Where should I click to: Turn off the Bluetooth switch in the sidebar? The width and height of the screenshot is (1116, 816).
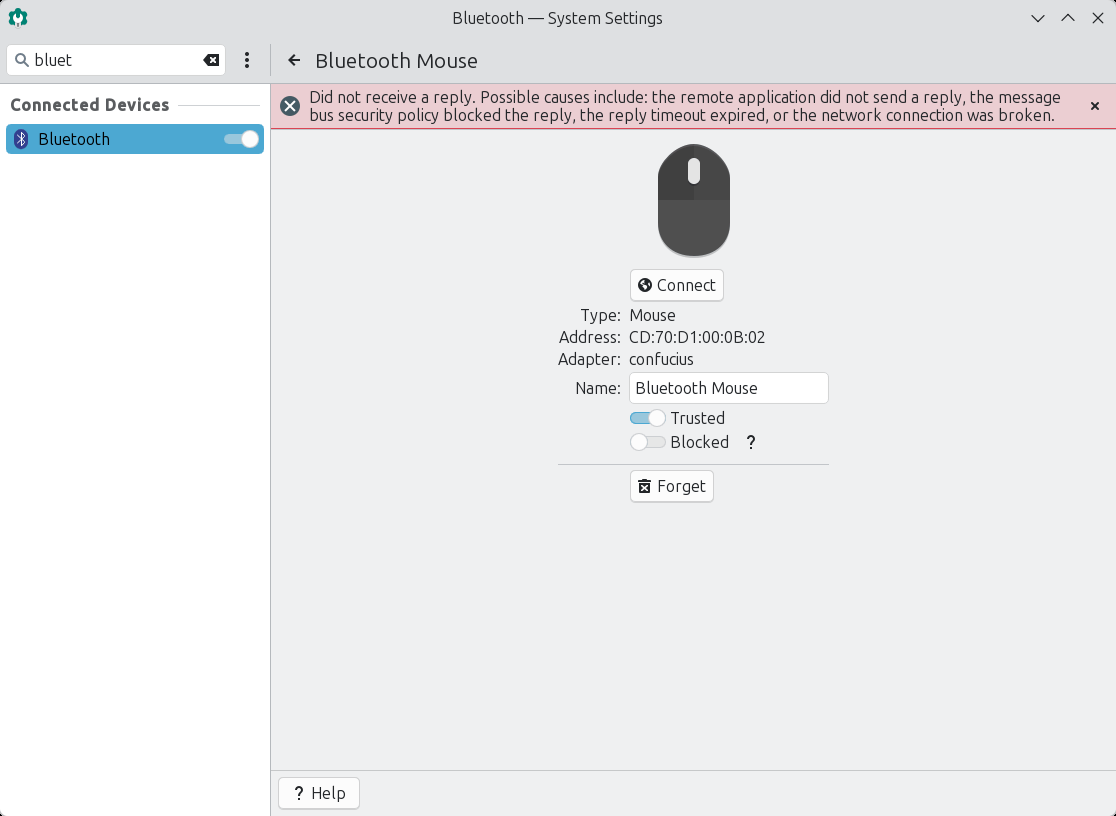(x=242, y=139)
